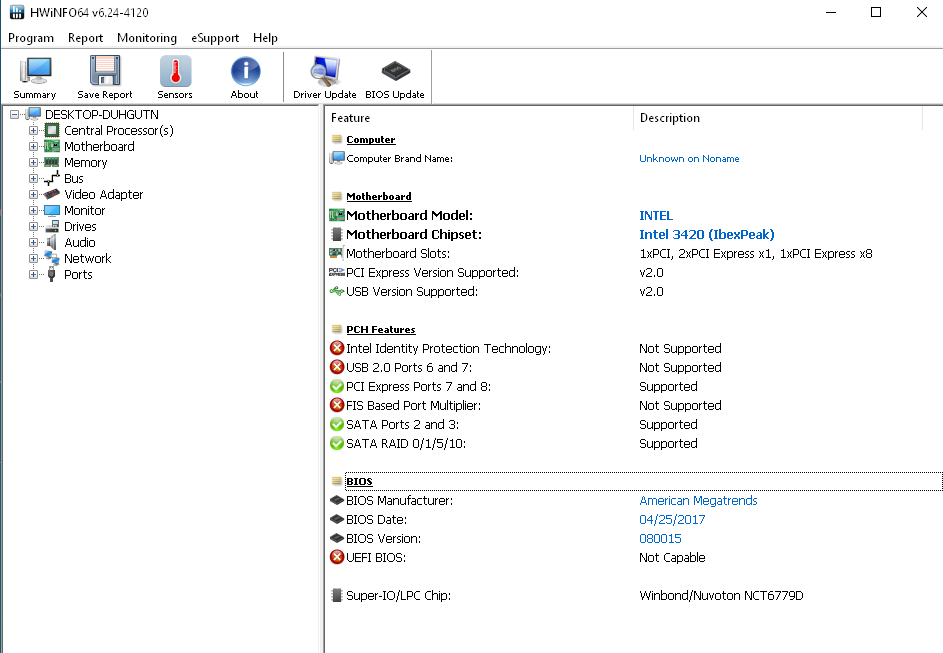Select the SATA Ports 2 and 3 row
The image size is (943, 653).
(634, 425)
